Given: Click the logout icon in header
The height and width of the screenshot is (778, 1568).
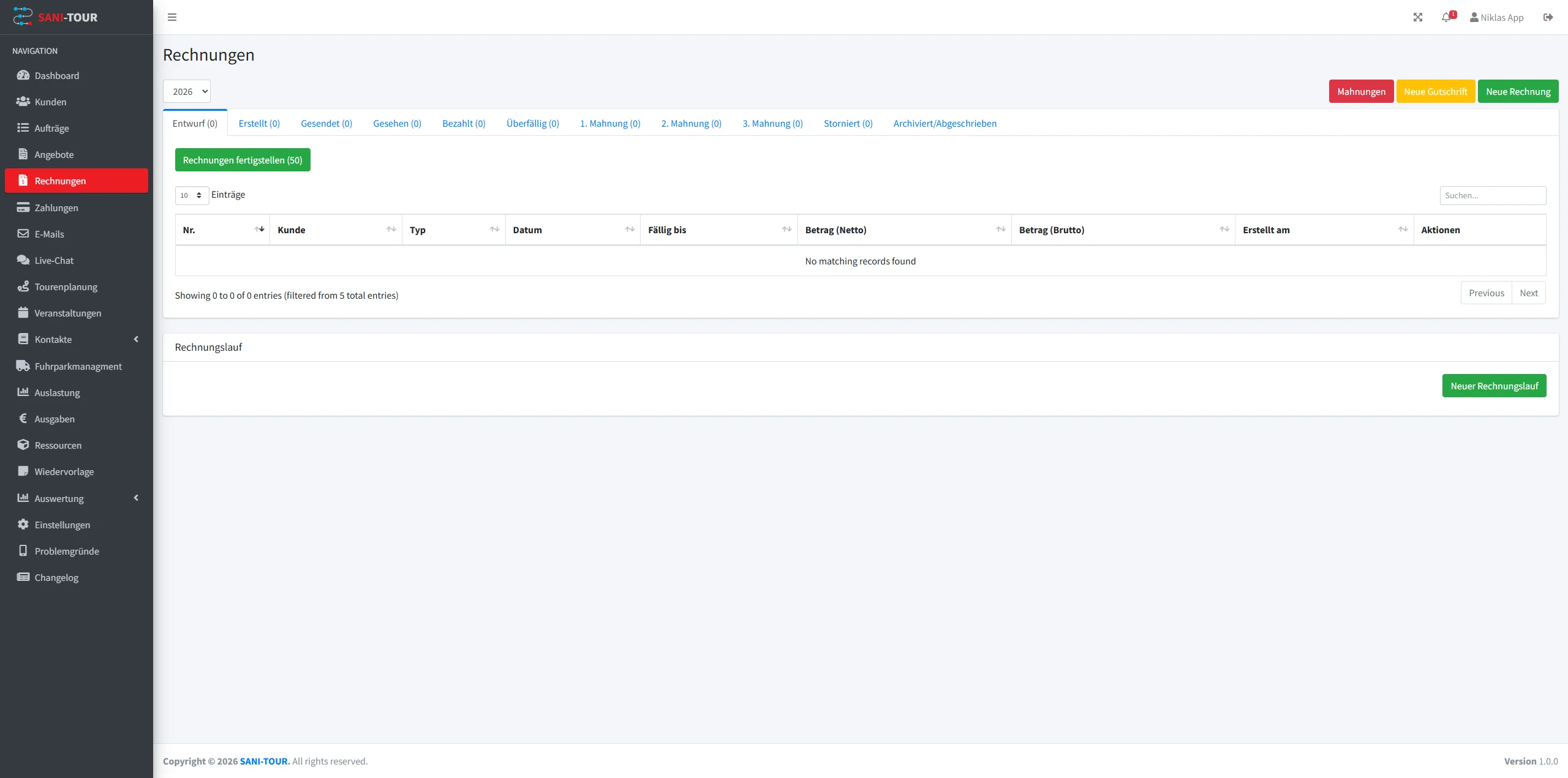Looking at the screenshot, I should pos(1548,17).
